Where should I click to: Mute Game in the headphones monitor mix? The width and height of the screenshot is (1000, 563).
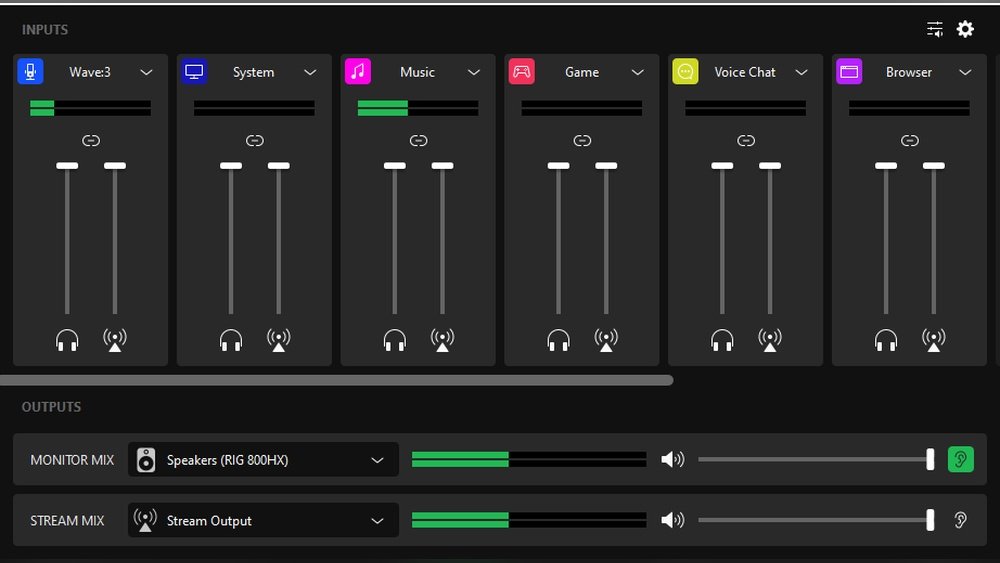point(559,340)
